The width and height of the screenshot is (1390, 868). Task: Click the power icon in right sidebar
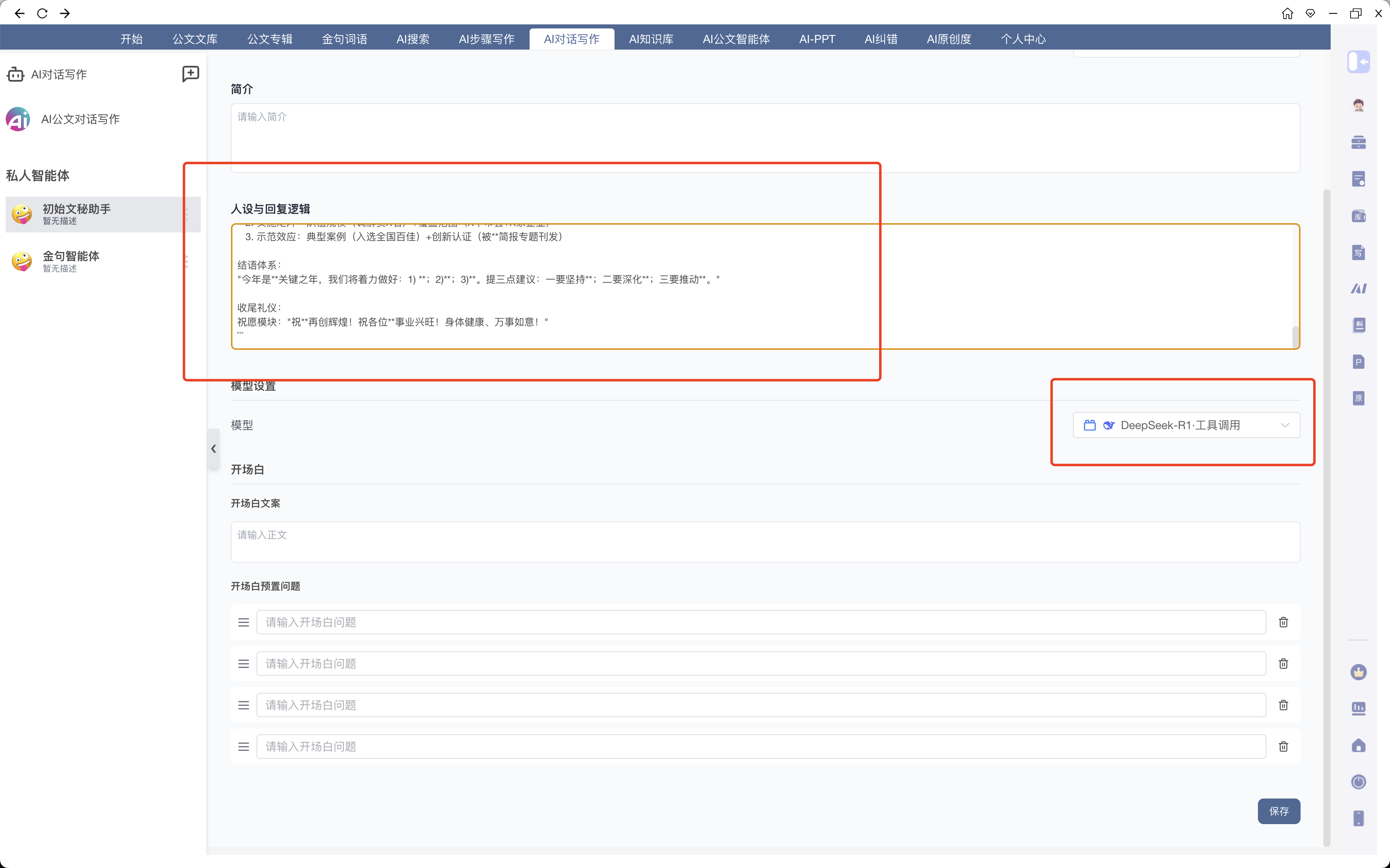pyautogui.click(x=1358, y=781)
